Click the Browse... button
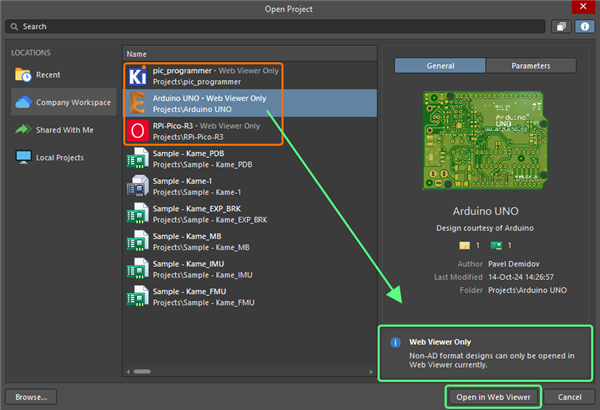The image size is (600, 410). coord(32,396)
